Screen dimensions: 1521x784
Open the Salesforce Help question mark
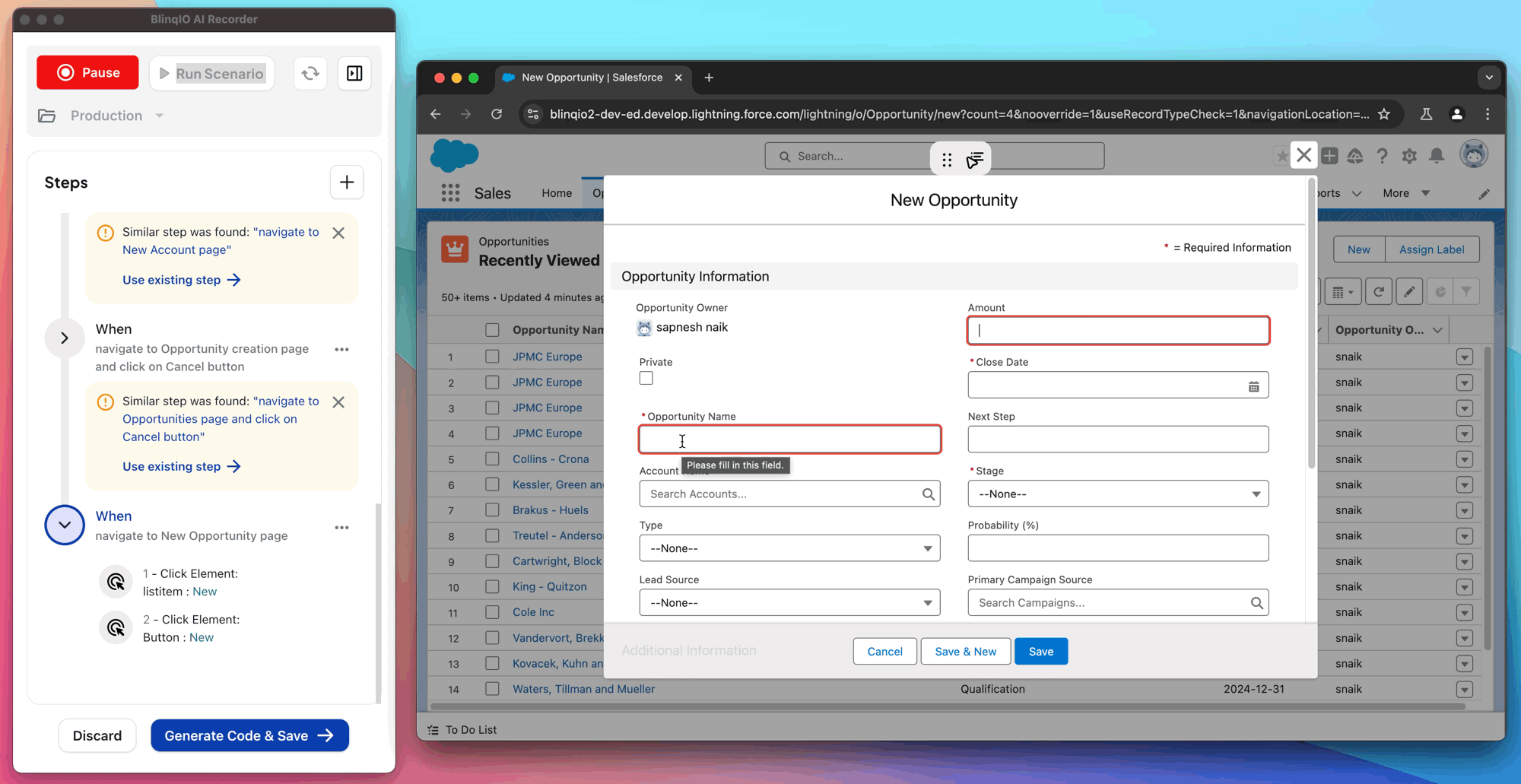click(x=1382, y=156)
